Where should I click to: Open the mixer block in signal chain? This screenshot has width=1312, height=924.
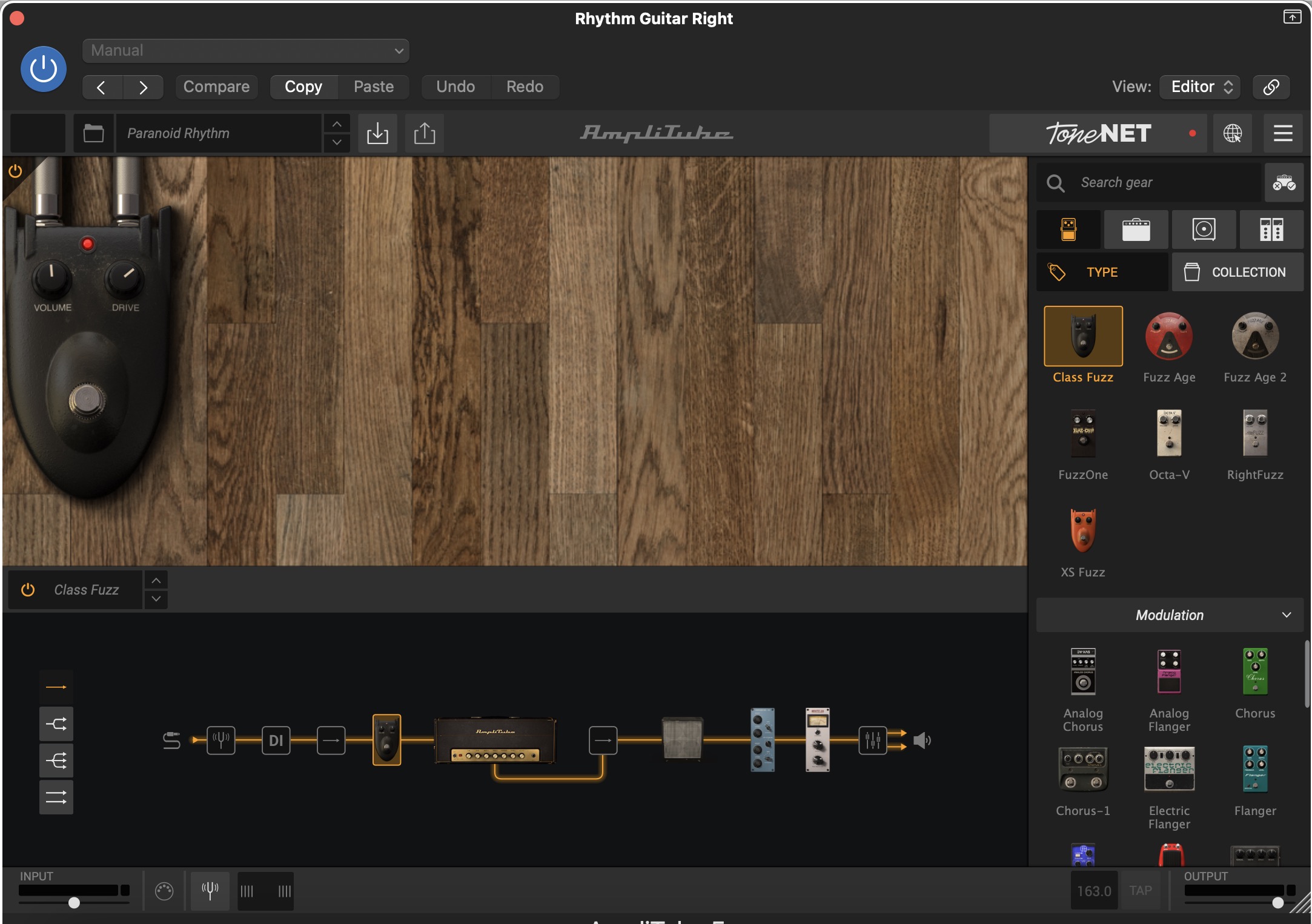click(872, 740)
